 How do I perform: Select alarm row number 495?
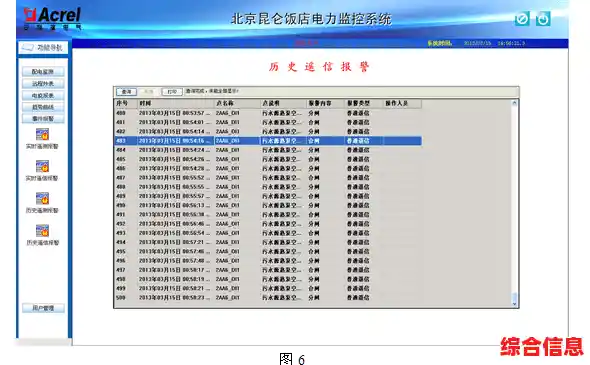click(268, 251)
